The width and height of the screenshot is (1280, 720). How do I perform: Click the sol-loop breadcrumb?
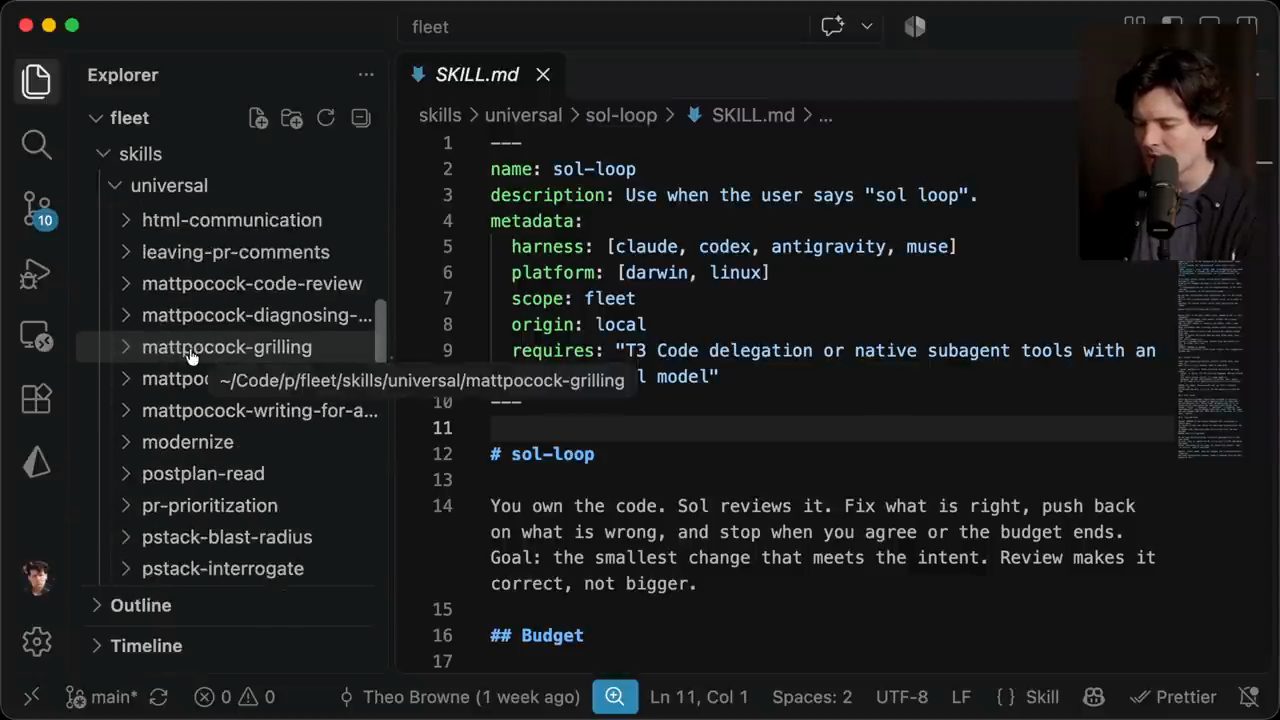[621, 115]
